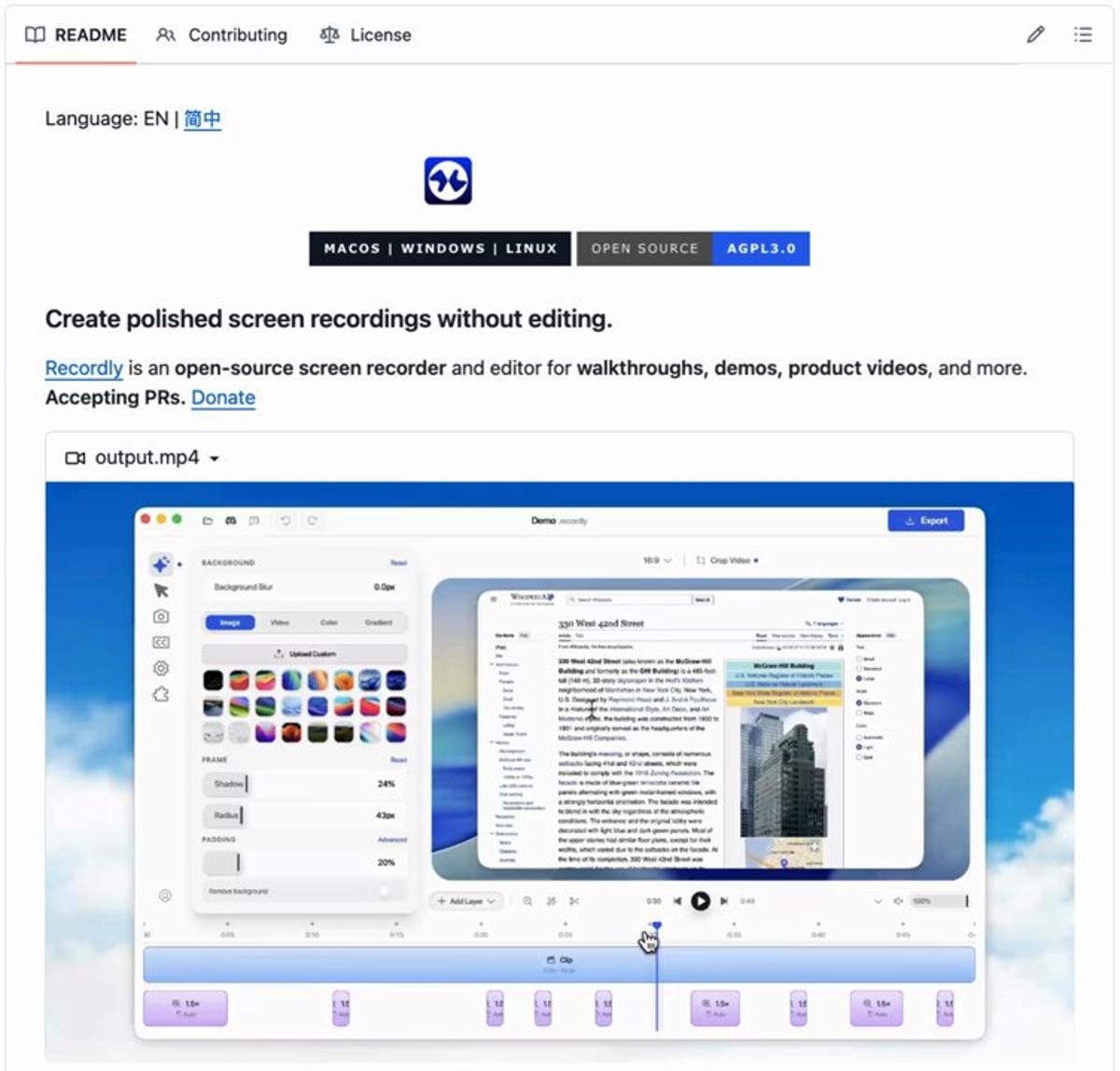Click the zoom magnifier icon by Add Layer
This screenshot has height=1071, width=1120.
tap(527, 901)
